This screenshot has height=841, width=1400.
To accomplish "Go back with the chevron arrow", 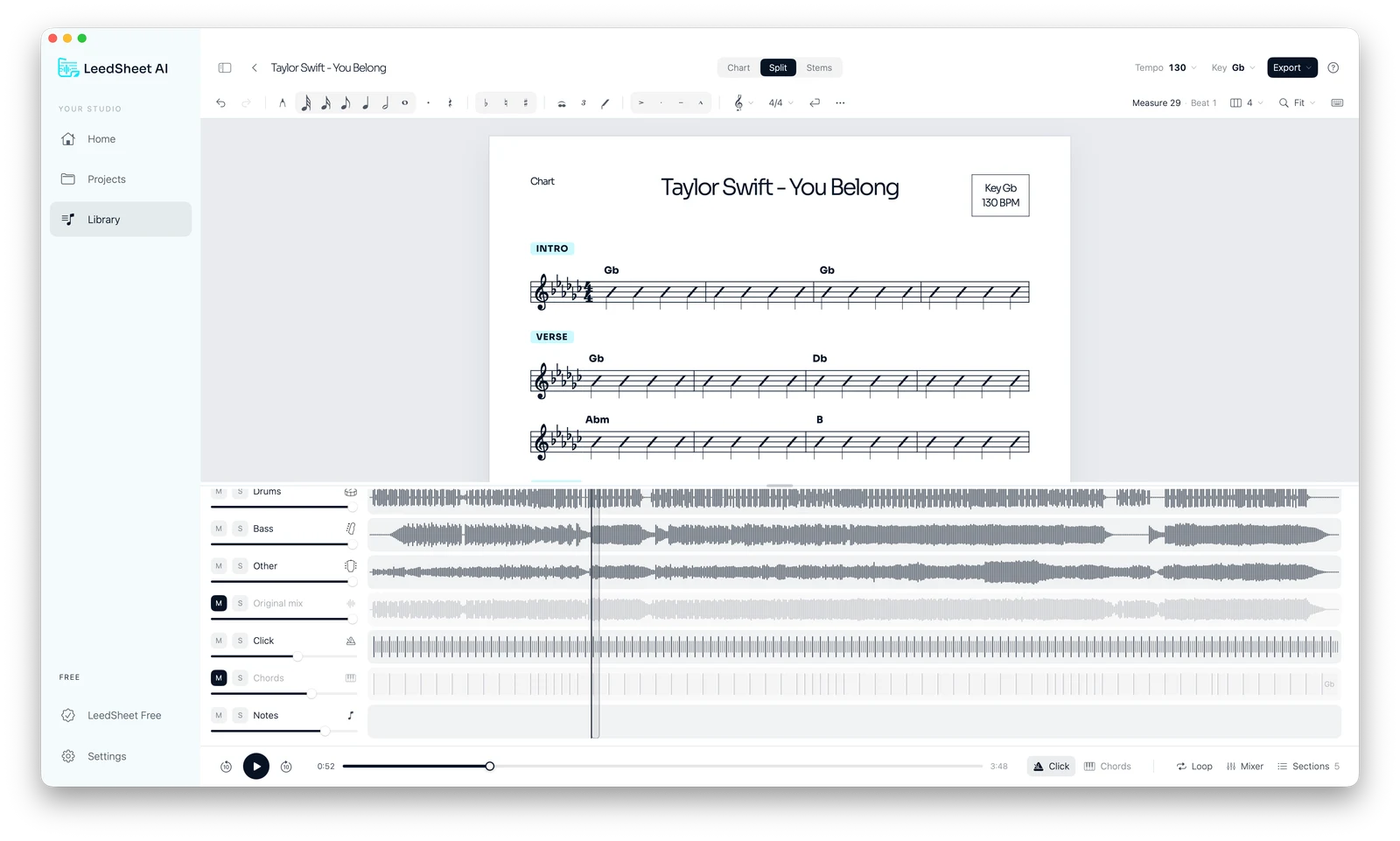I will (x=255, y=67).
